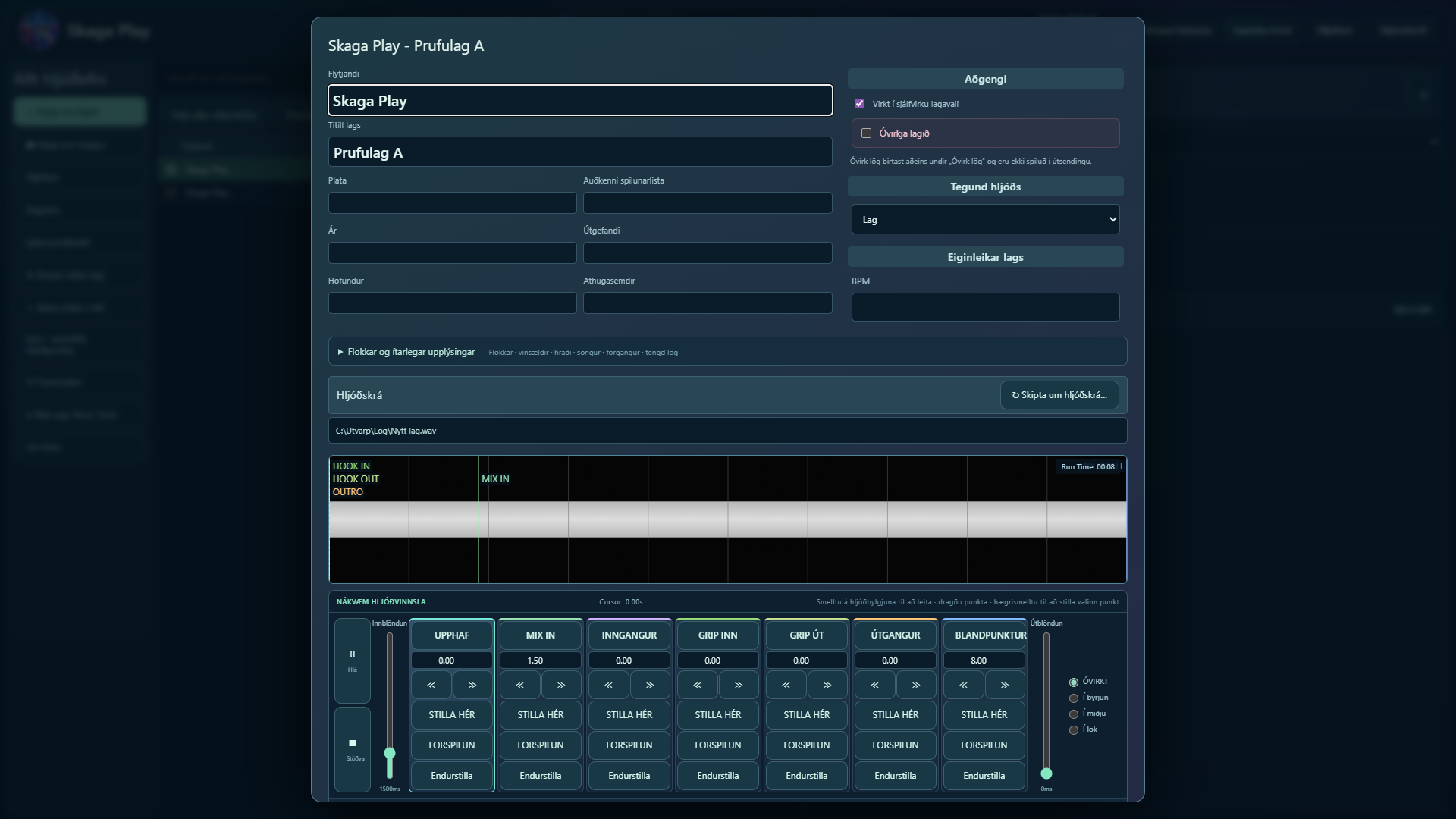This screenshot has width=1456, height=819.
Task: Click the ÚTGANGUR value field showing 0.00
Action: (896, 661)
